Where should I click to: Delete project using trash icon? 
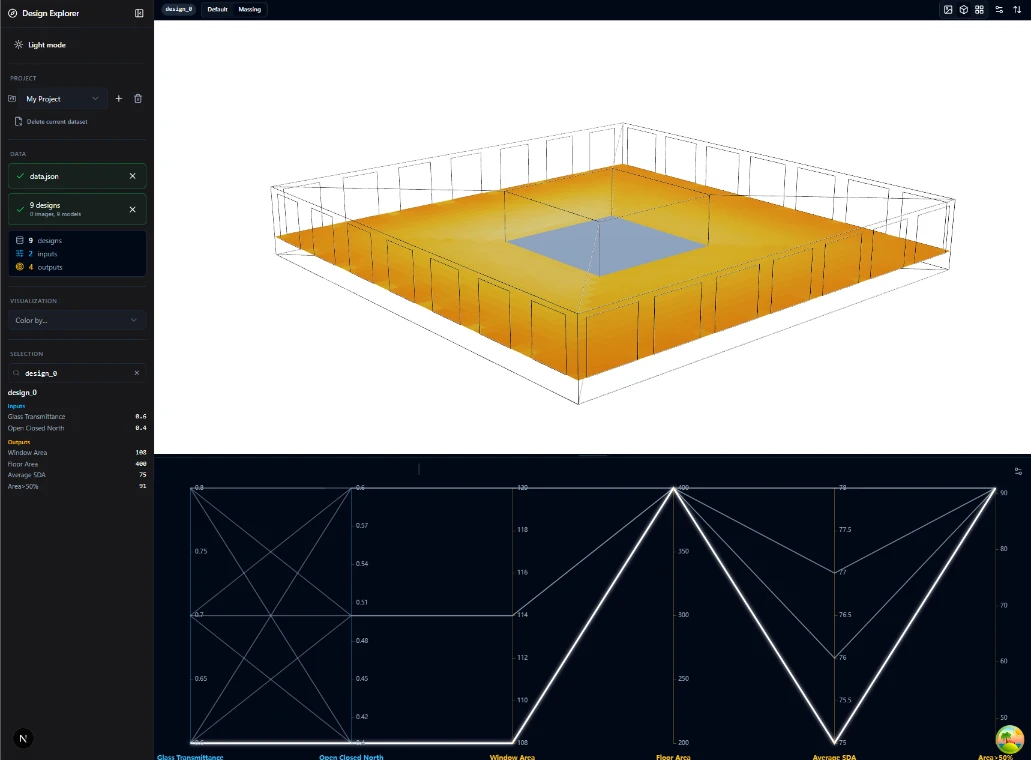coord(138,99)
